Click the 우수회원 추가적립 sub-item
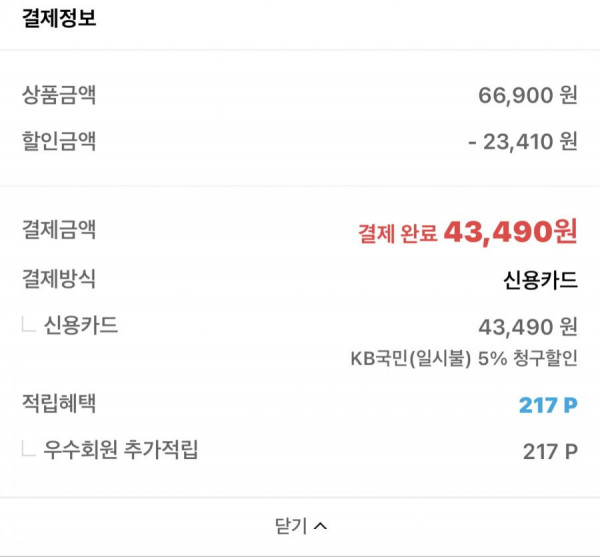 coord(121,450)
